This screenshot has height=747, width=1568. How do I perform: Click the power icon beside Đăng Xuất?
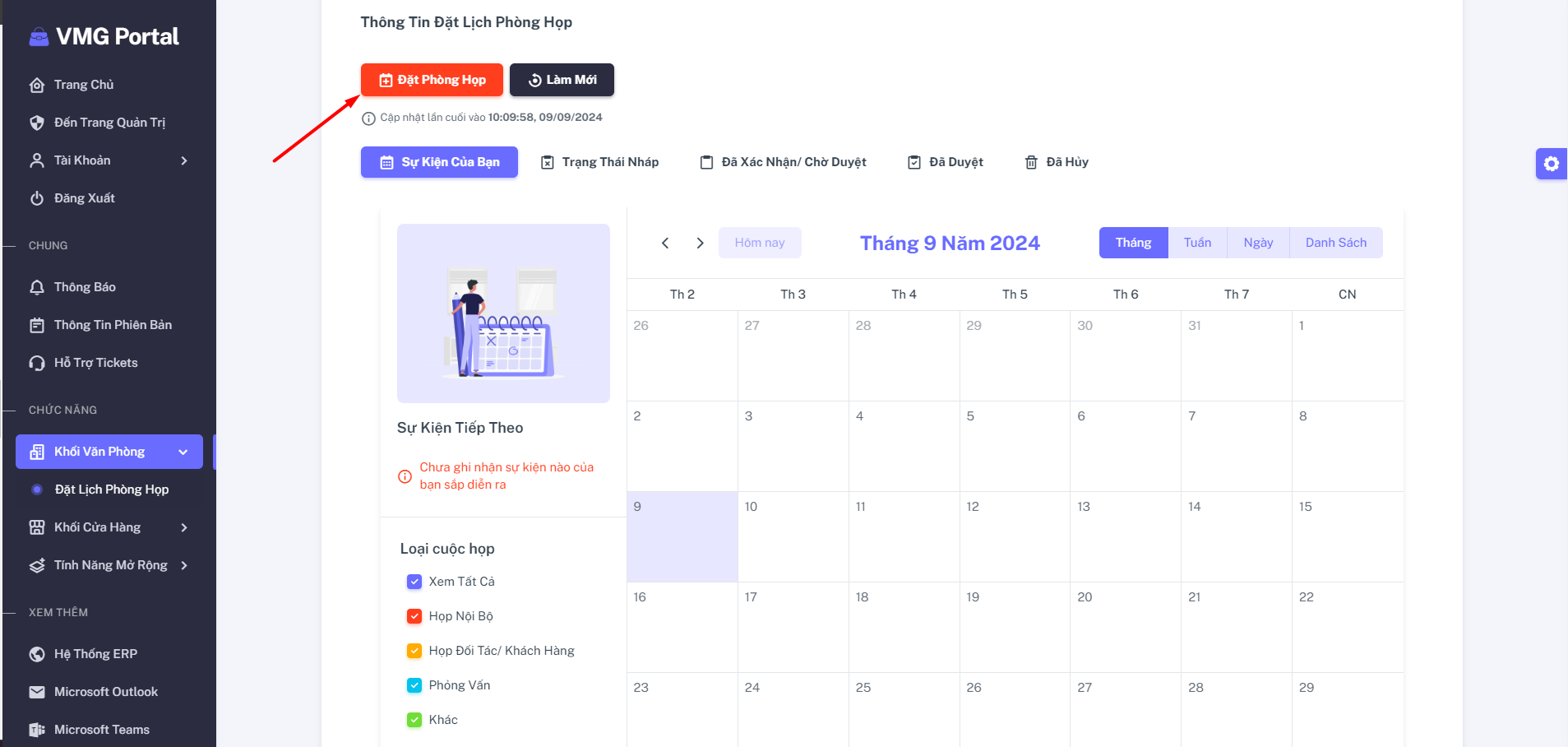point(37,199)
